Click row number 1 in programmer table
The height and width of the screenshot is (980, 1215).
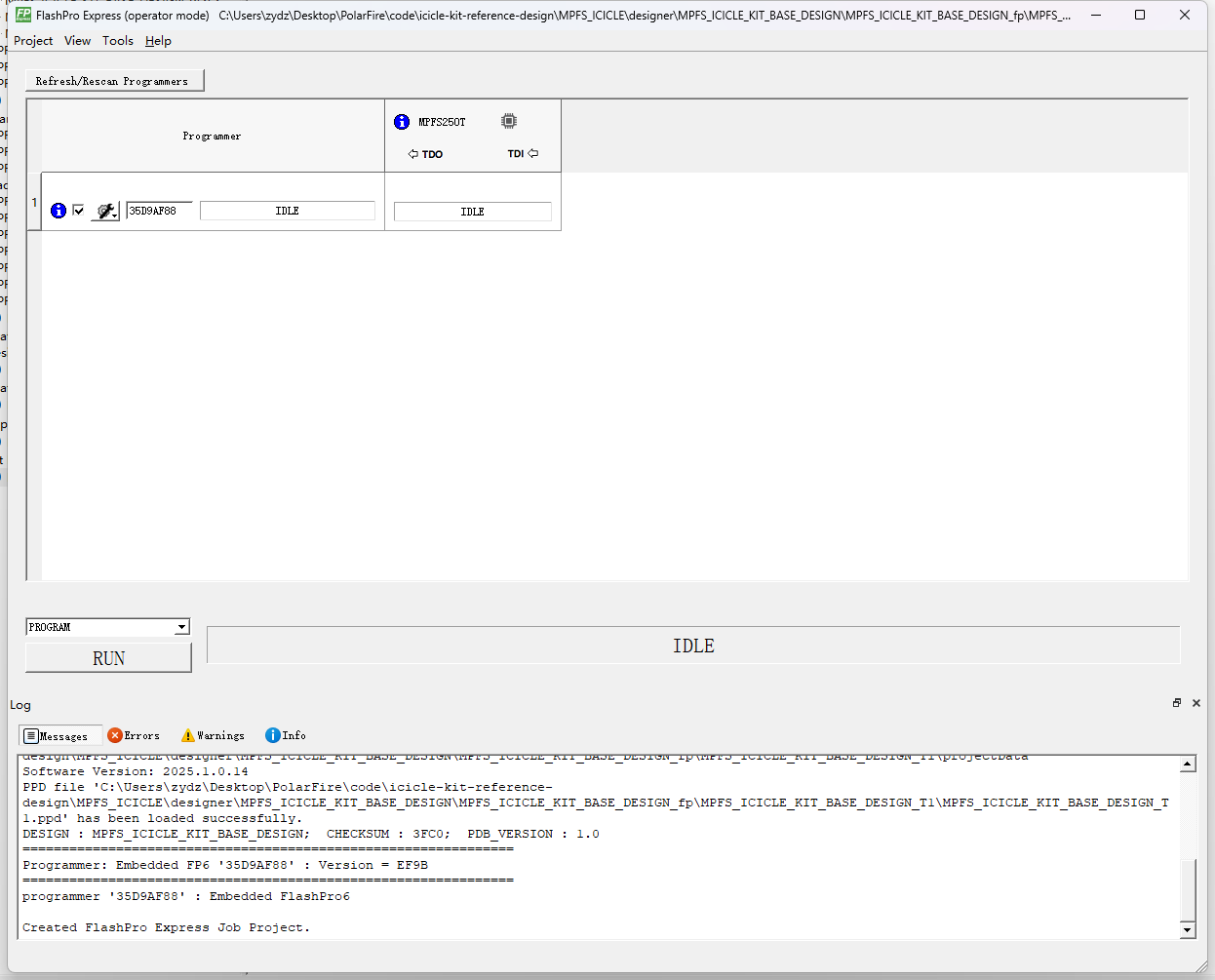[x=34, y=202]
